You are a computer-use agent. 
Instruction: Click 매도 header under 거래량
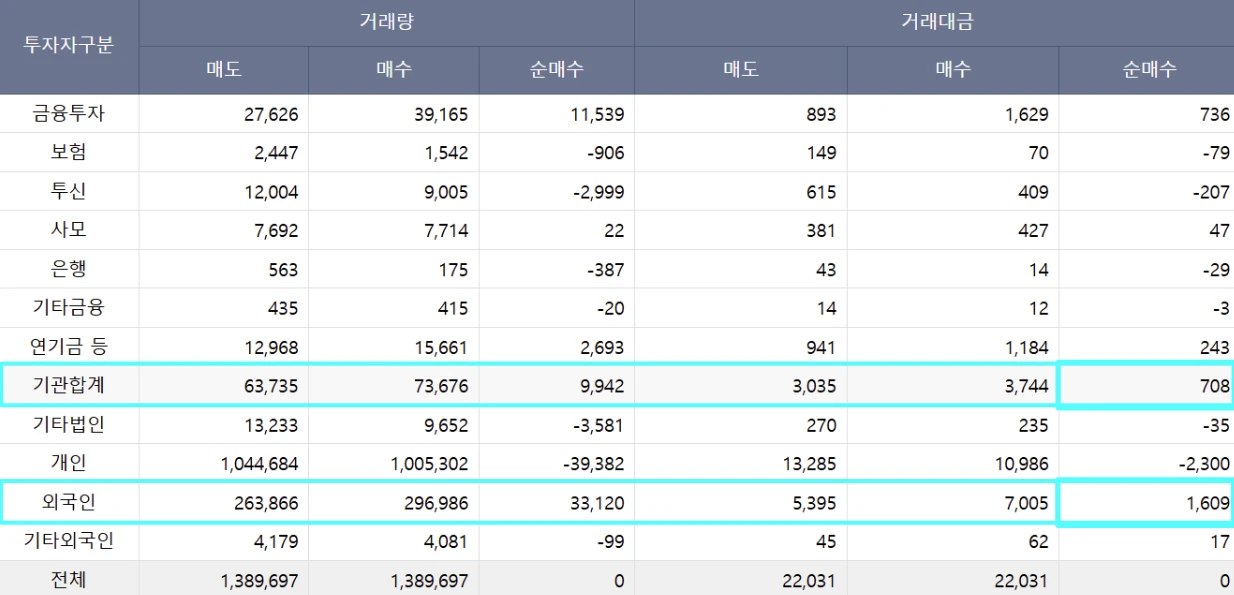pyautogui.click(x=223, y=70)
